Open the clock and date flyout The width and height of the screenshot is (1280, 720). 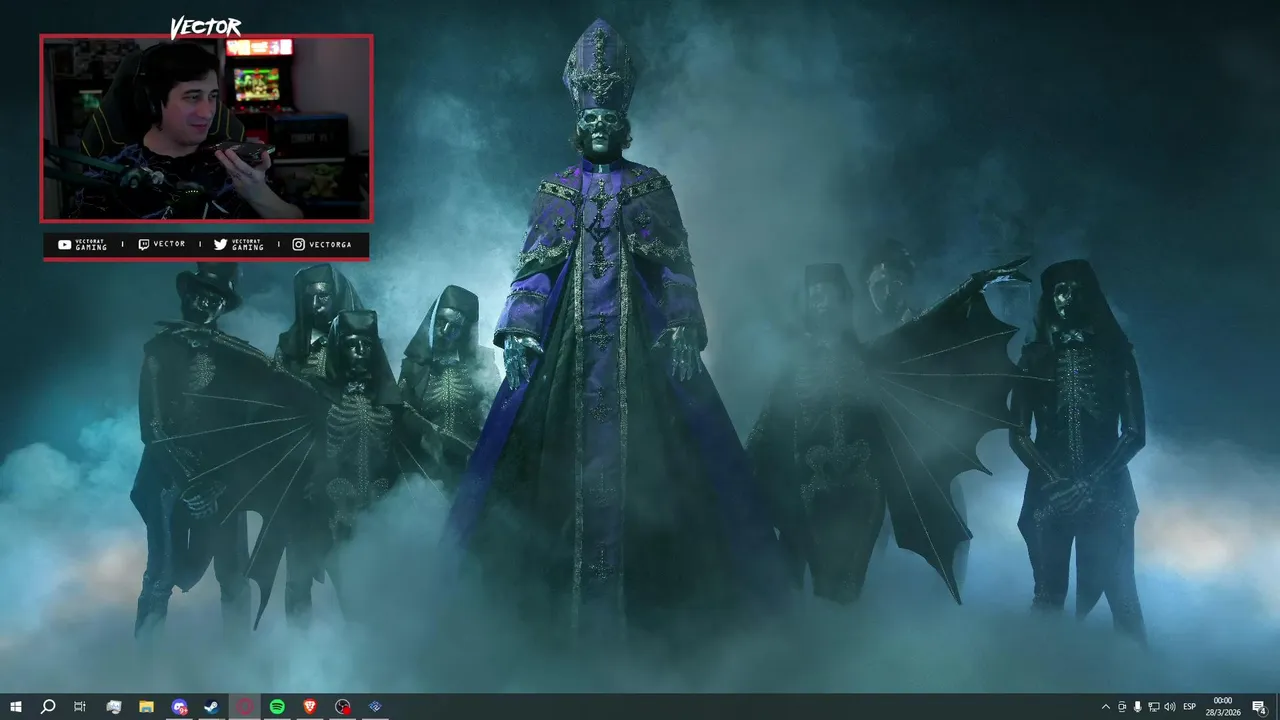(1224, 707)
